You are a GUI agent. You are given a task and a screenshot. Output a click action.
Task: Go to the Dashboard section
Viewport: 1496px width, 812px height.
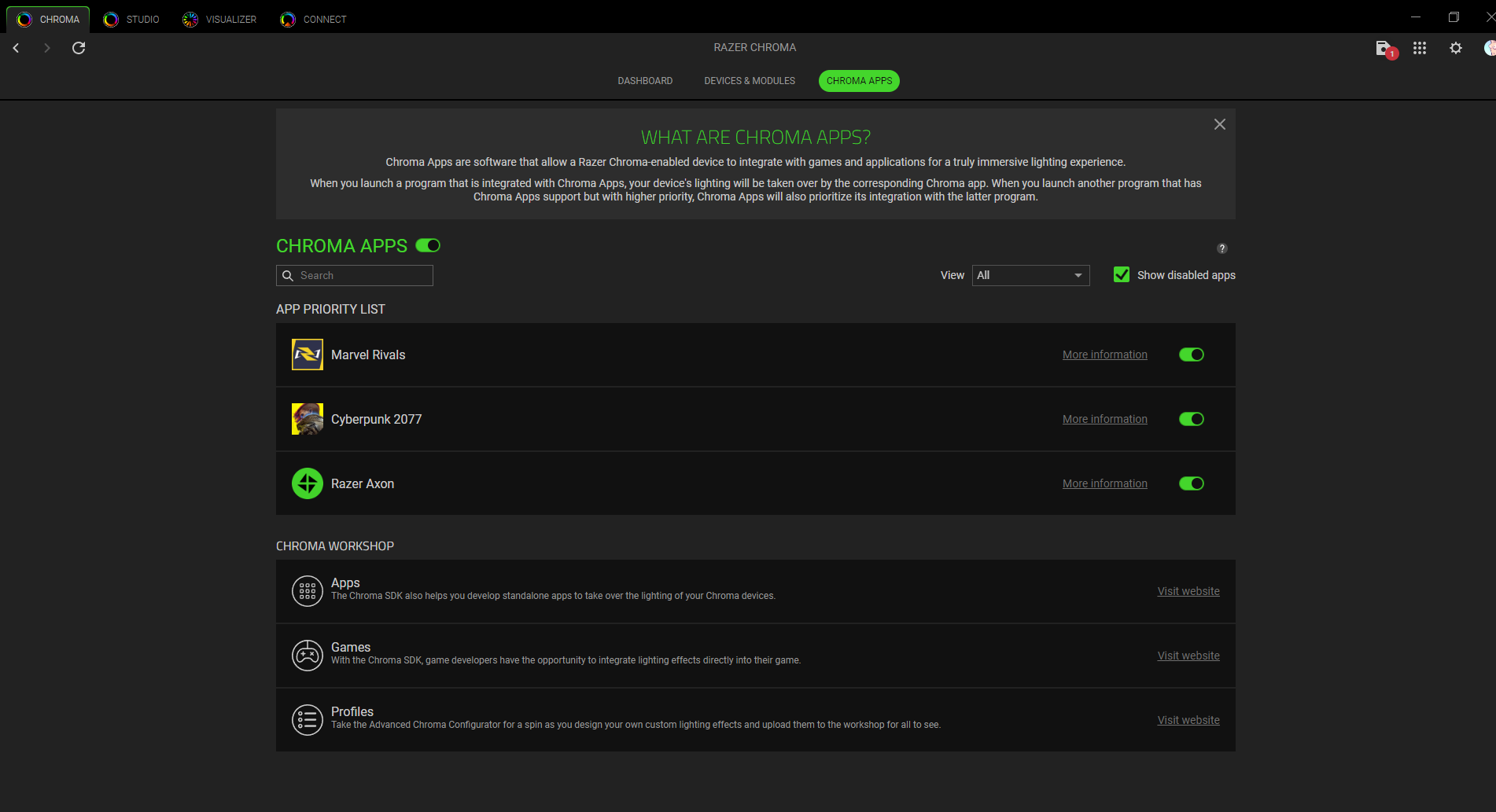pos(645,81)
